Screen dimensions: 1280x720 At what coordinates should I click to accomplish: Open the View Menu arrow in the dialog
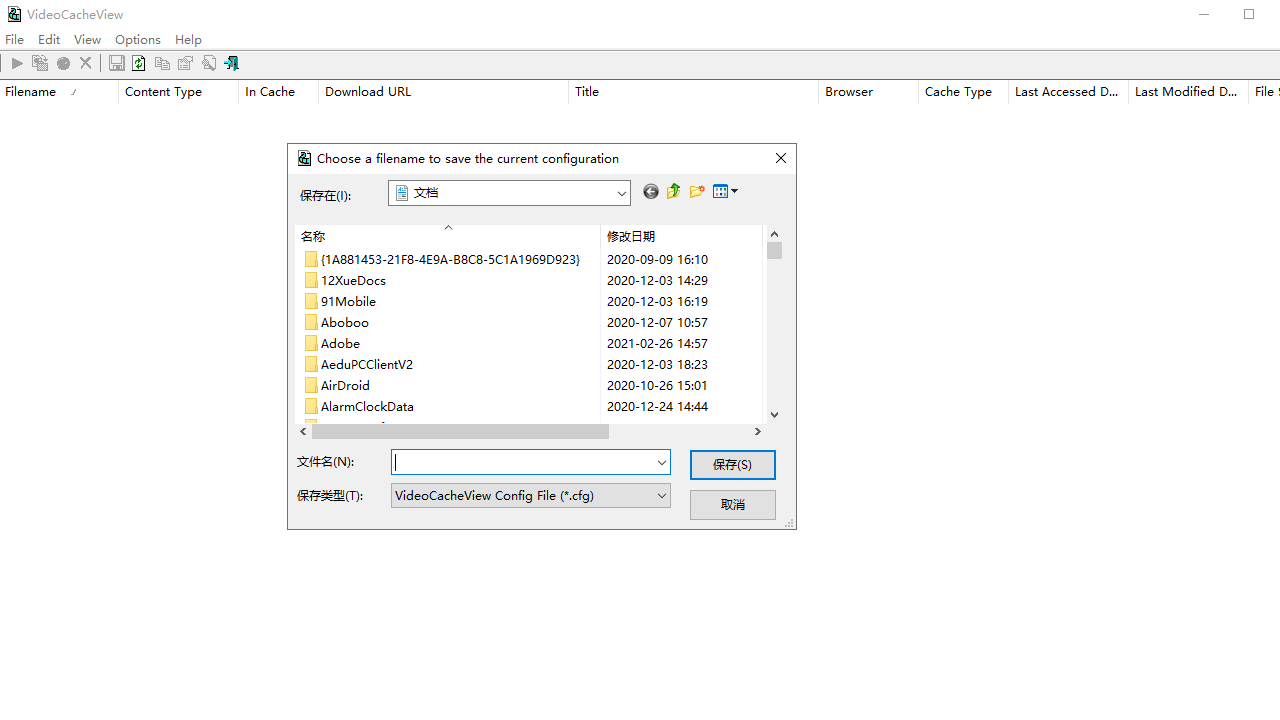point(733,192)
